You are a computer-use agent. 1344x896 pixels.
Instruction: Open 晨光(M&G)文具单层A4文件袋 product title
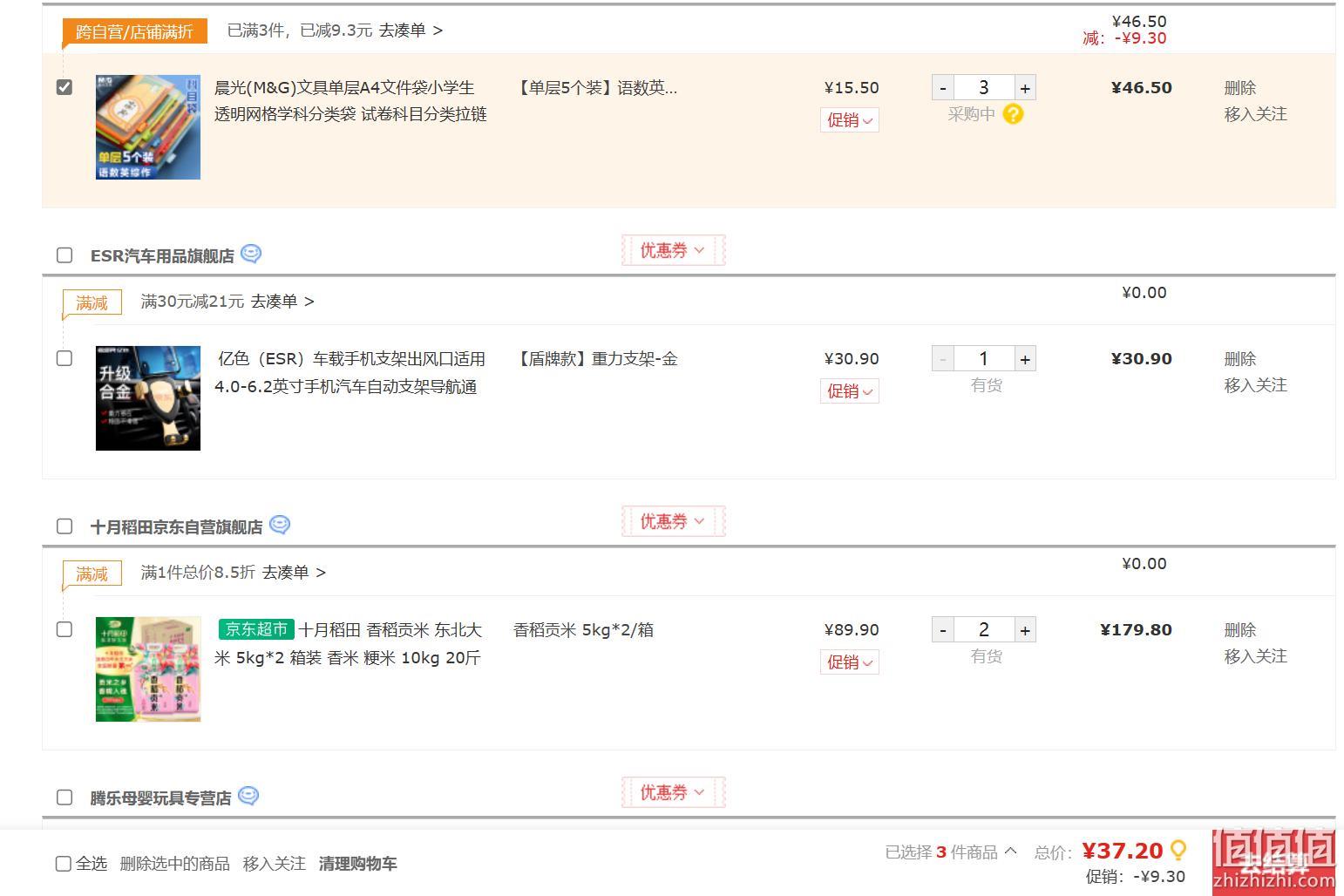coord(350,101)
